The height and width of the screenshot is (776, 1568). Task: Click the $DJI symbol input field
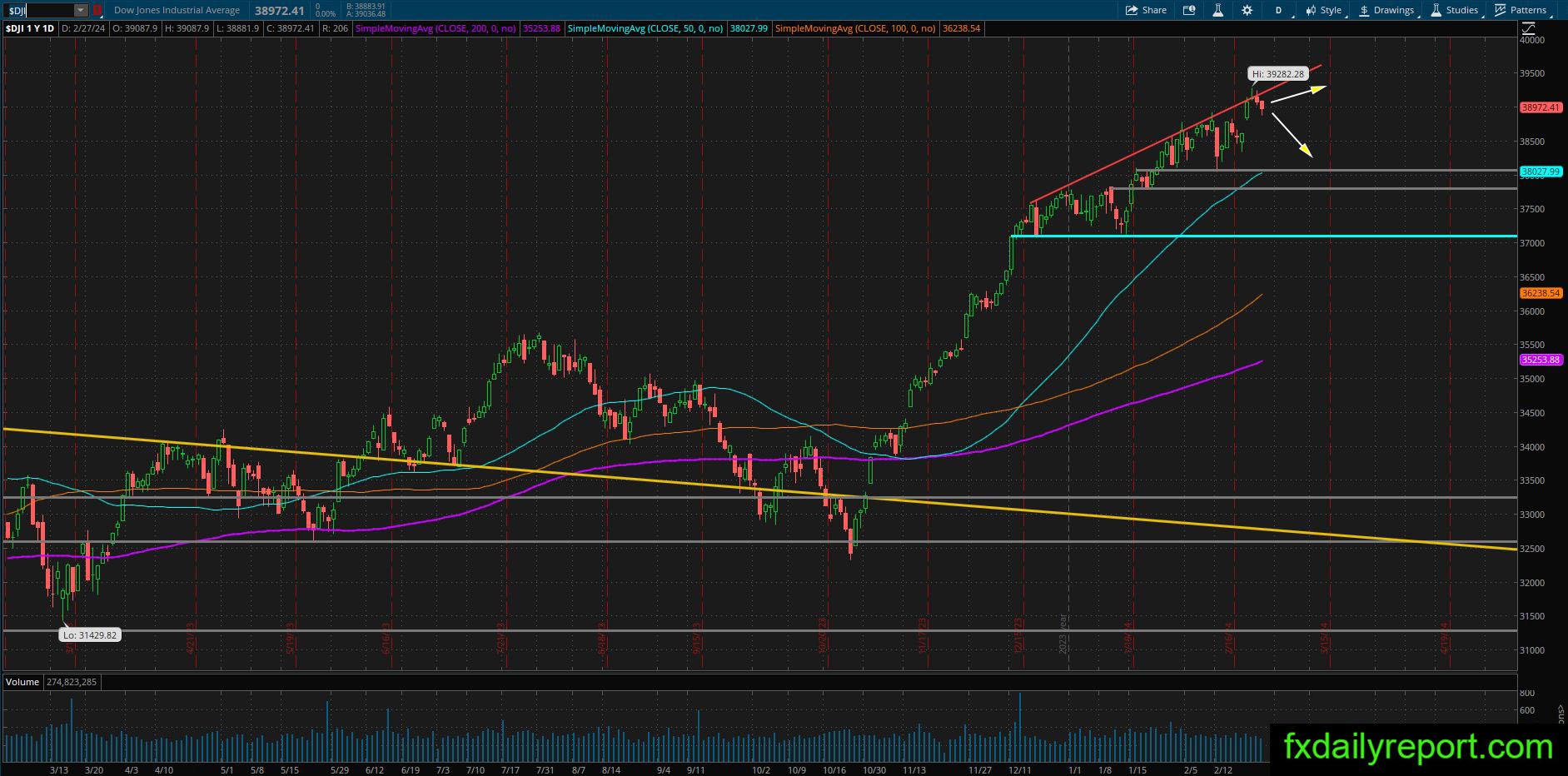pos(40,10)
